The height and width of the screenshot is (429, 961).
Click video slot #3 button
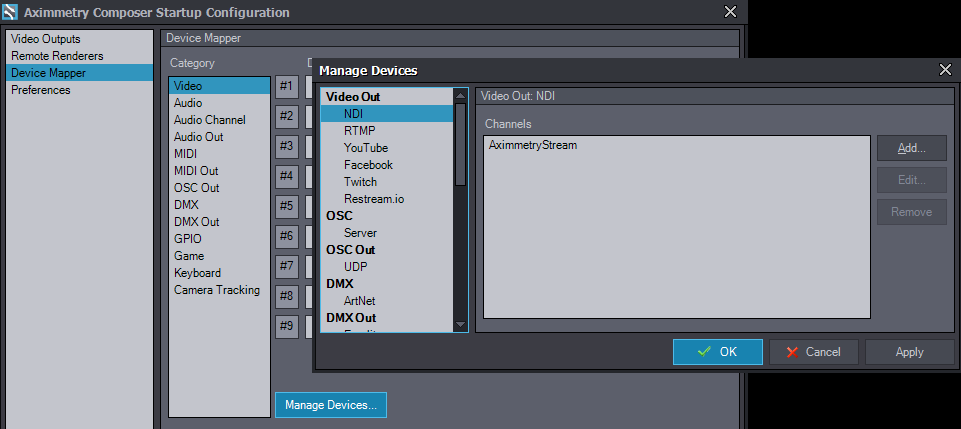click(x=287, y=146)
